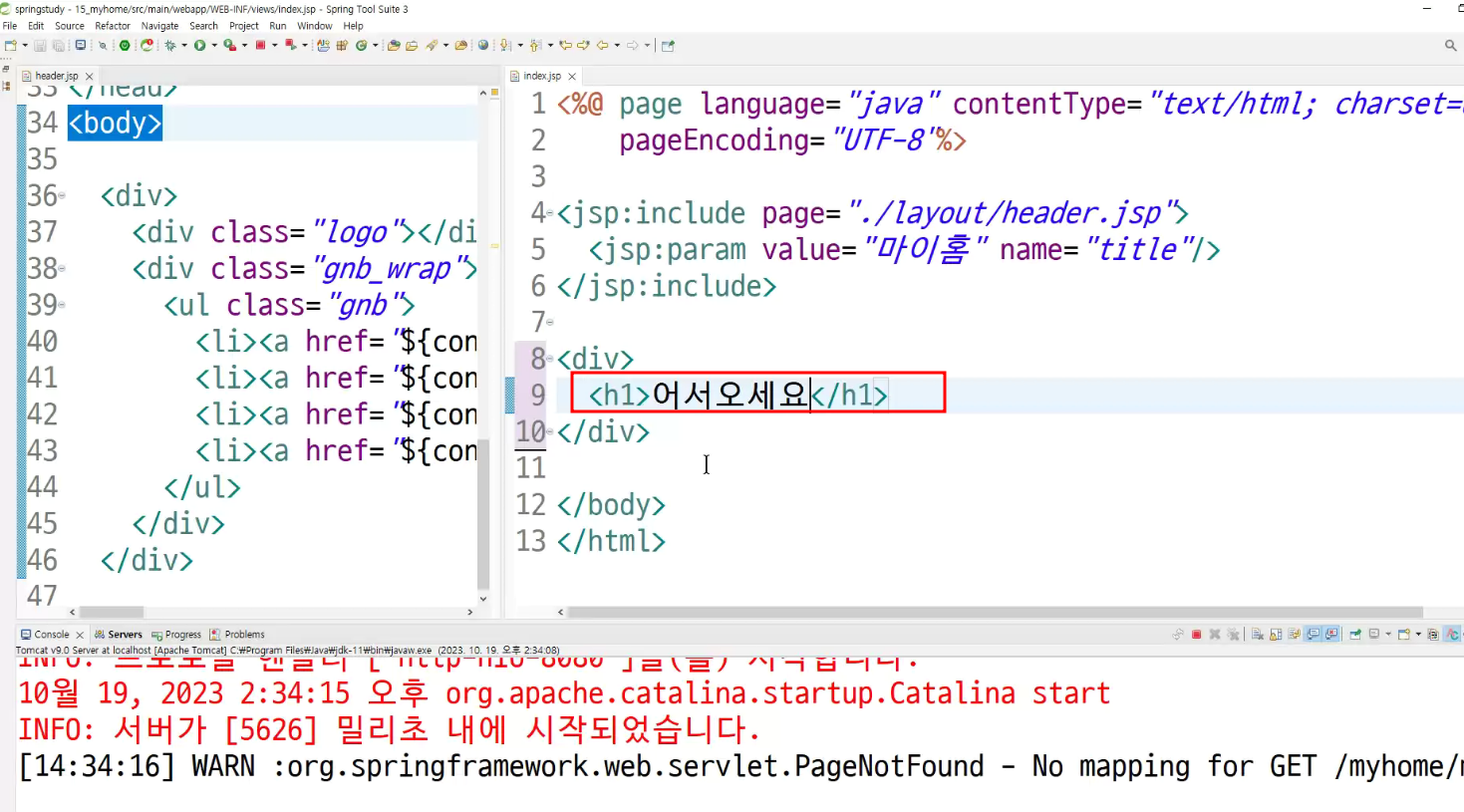Click the Display Selected Console icon
This screenshot has height=812, width=1464.
coord(1374,634)
